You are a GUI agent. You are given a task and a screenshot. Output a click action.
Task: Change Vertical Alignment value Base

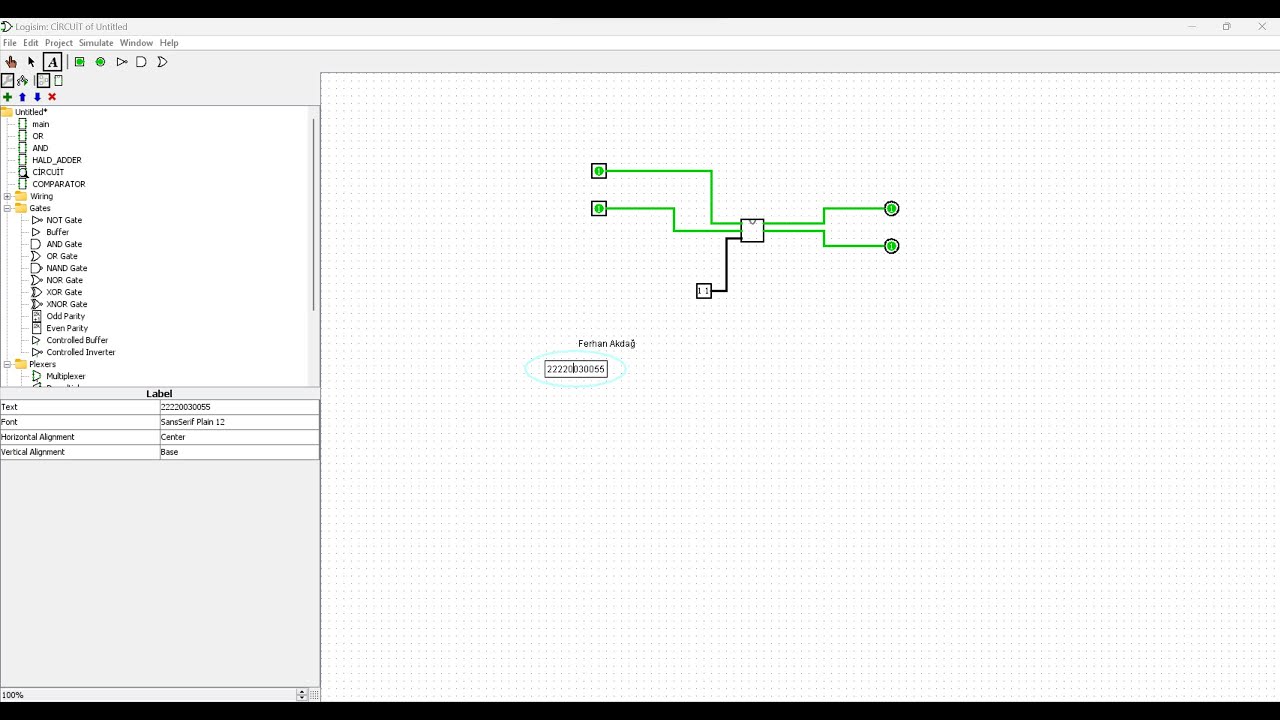pyautogui.click(x=239, y=452)
